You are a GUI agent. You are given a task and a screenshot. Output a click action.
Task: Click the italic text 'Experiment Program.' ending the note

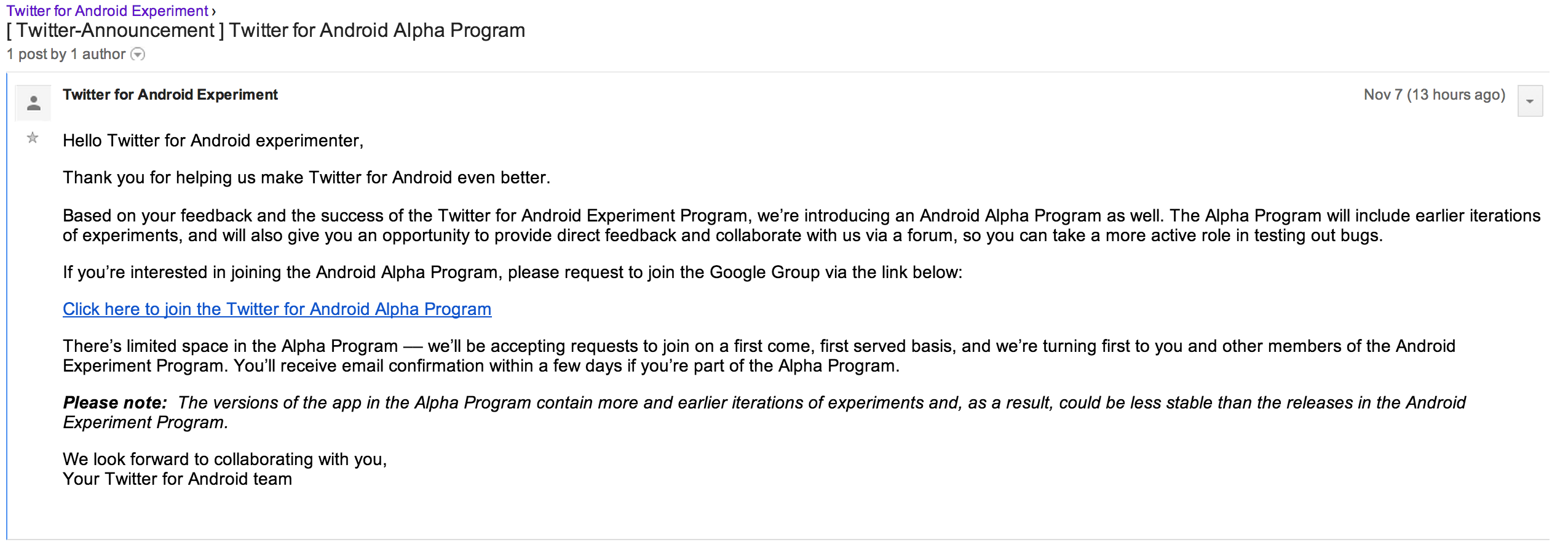click(145, 423)
